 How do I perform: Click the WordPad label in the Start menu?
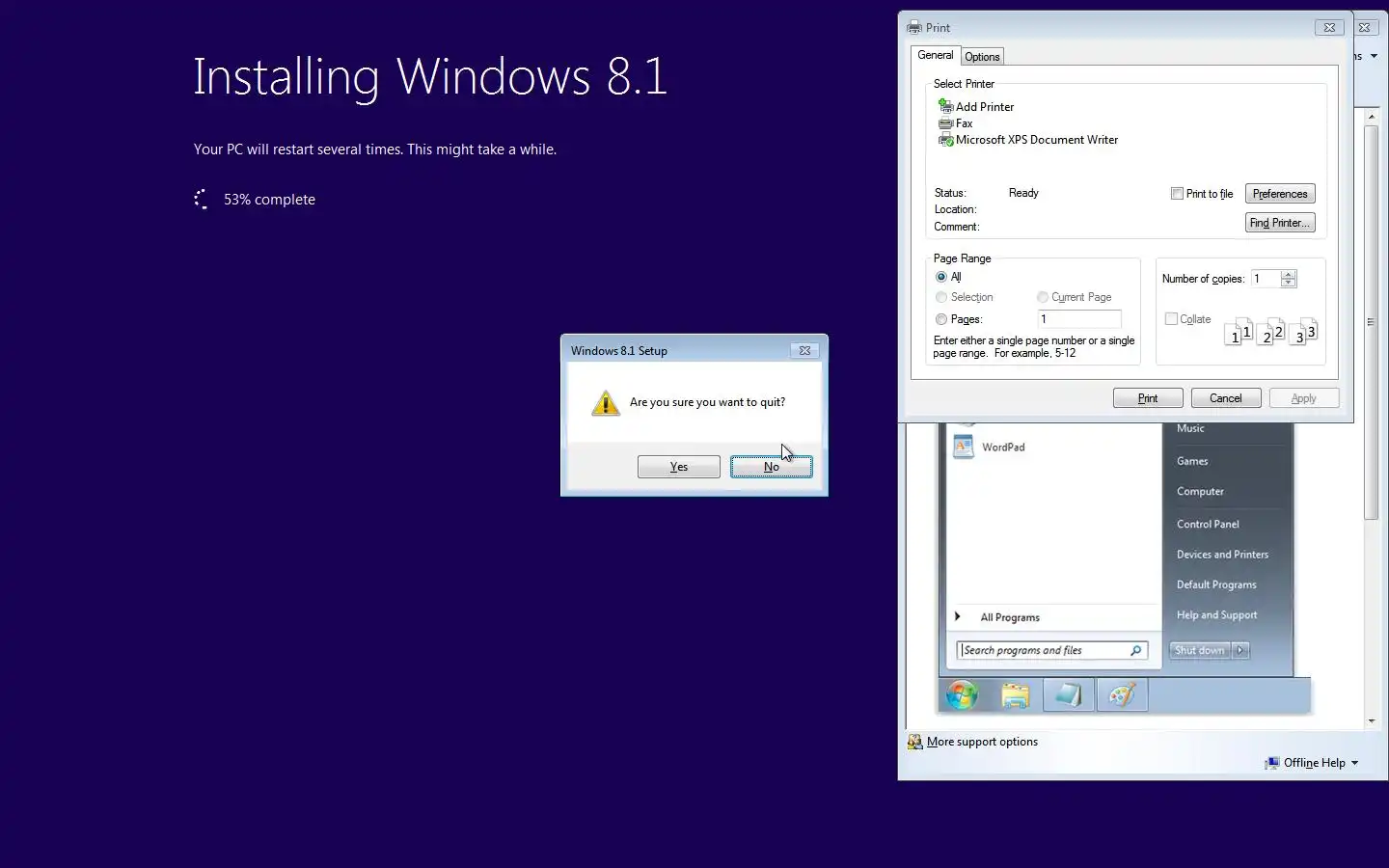click(x=1003, y=448)
